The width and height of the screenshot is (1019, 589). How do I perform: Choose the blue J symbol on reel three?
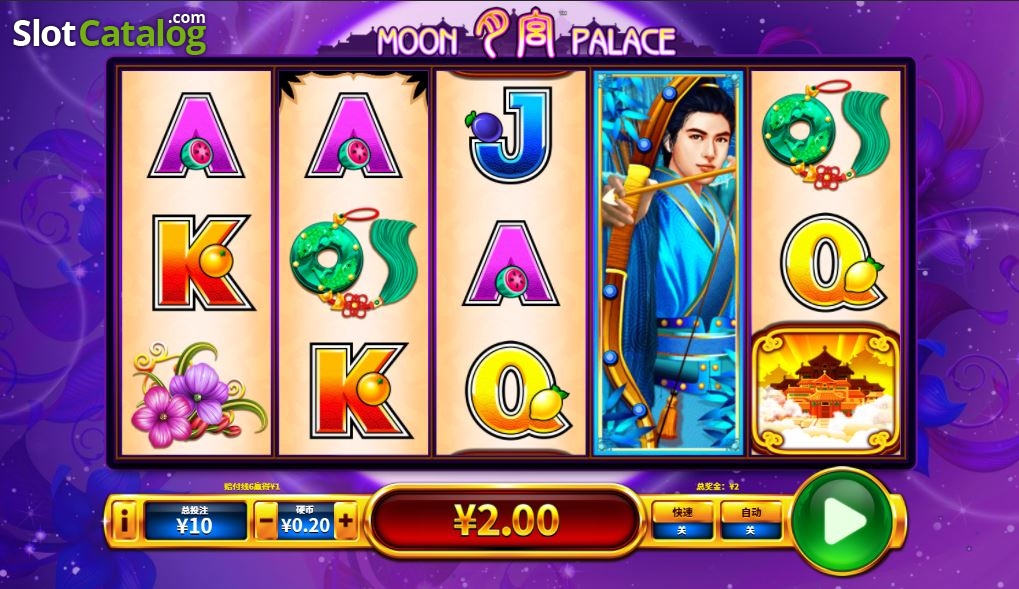tap(510, 135)
